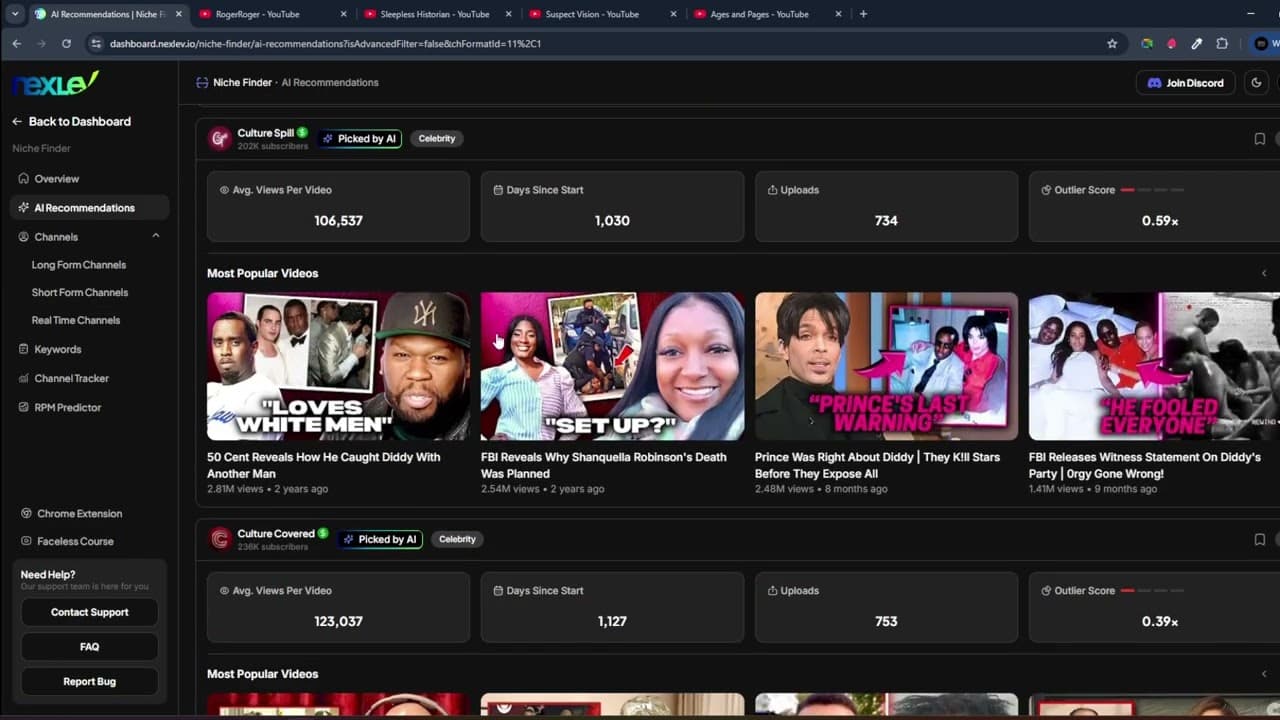Open 50 Cent Diddy video thumbnail
The width and height of the screenshot is (1280, 720).
click(338, 366)
